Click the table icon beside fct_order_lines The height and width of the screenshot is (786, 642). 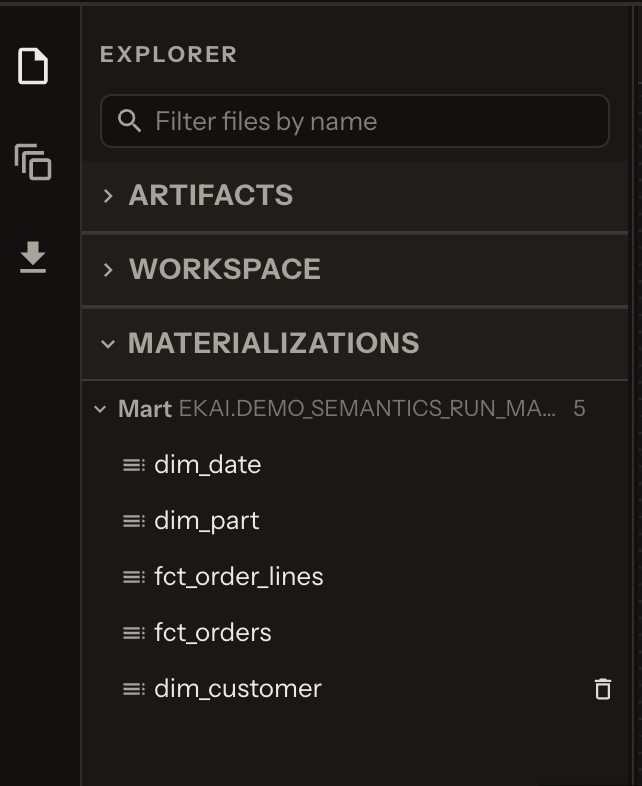[x=134, y=577]
